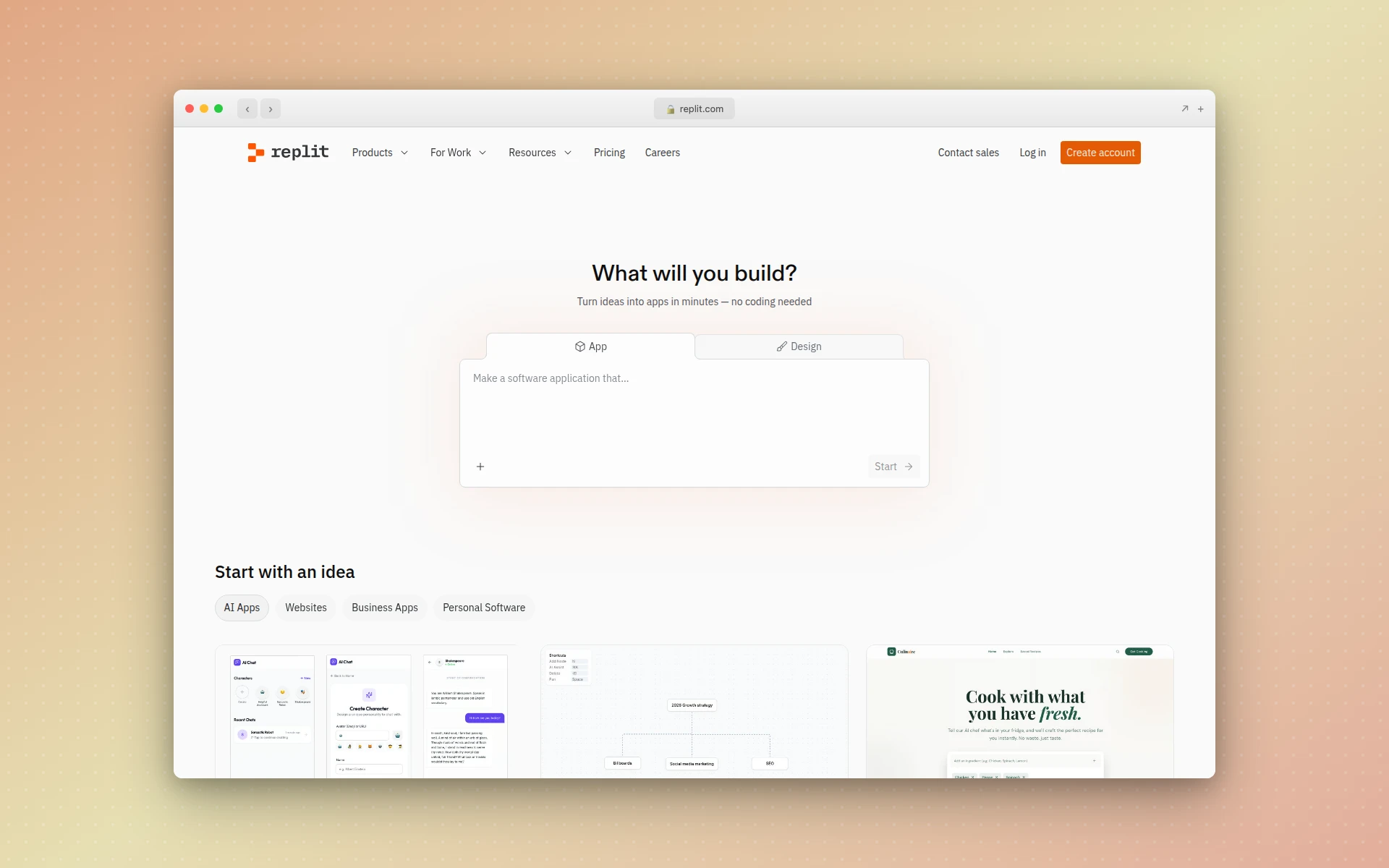This screenshot has width=1389, height=868.
Task: Click the Create account button
Action: [1100, 153]
